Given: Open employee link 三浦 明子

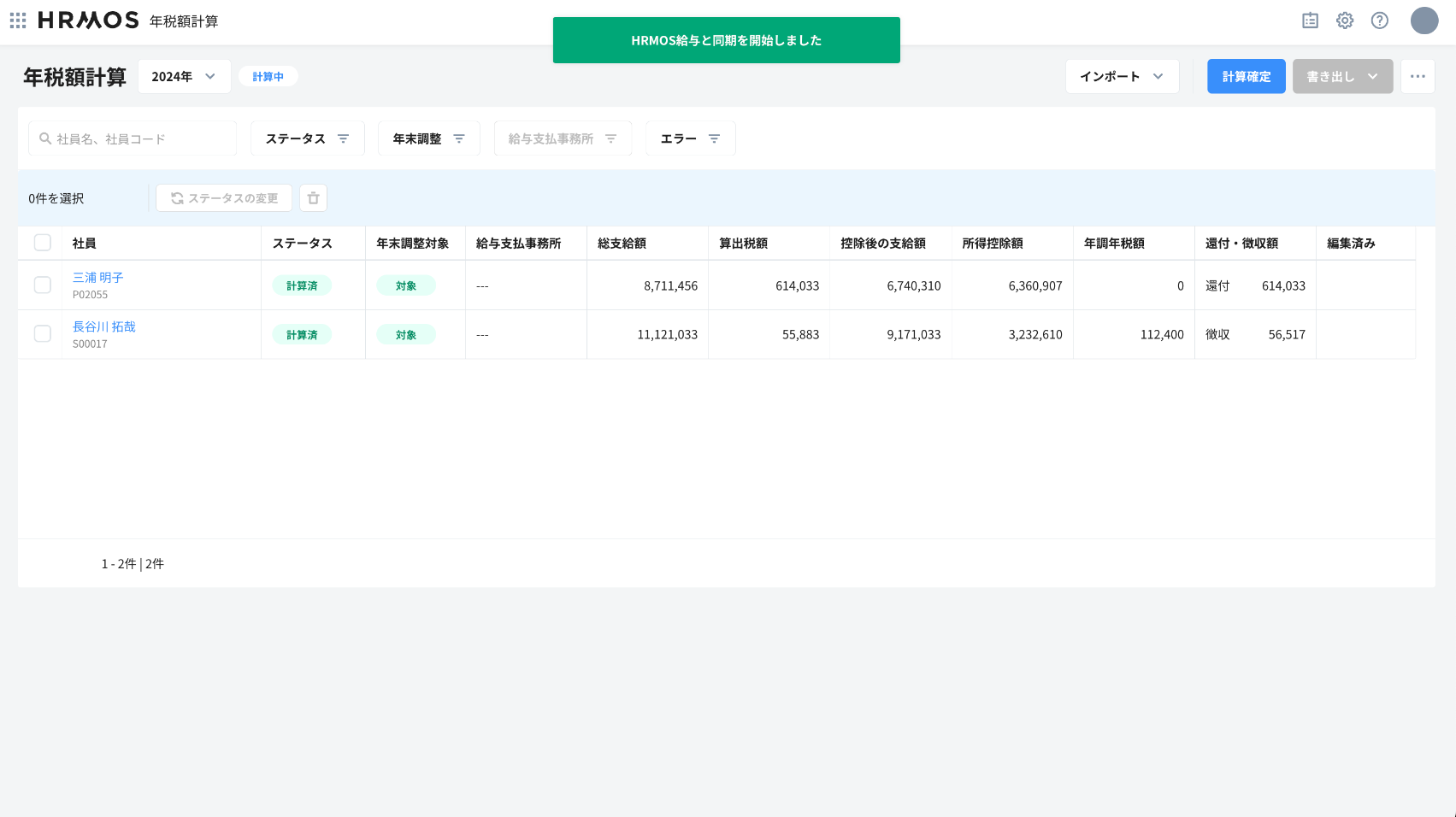Looking at the screenshot, I should (x=98, y=278).
